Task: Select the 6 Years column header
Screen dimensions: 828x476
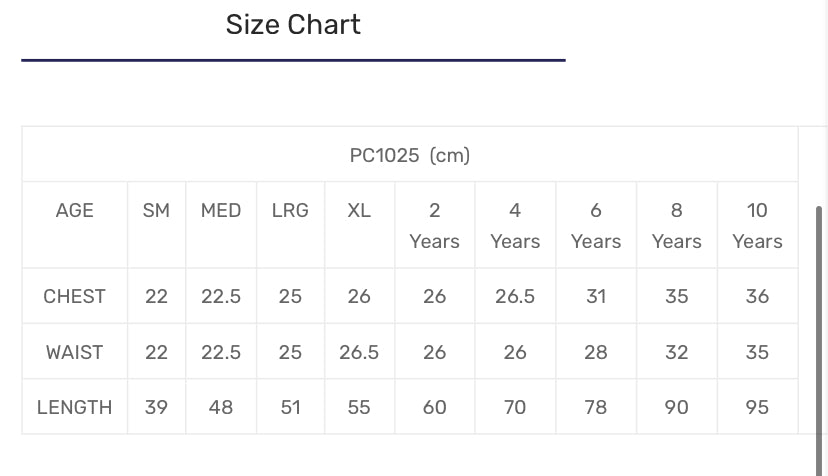Action: (596, 226)
